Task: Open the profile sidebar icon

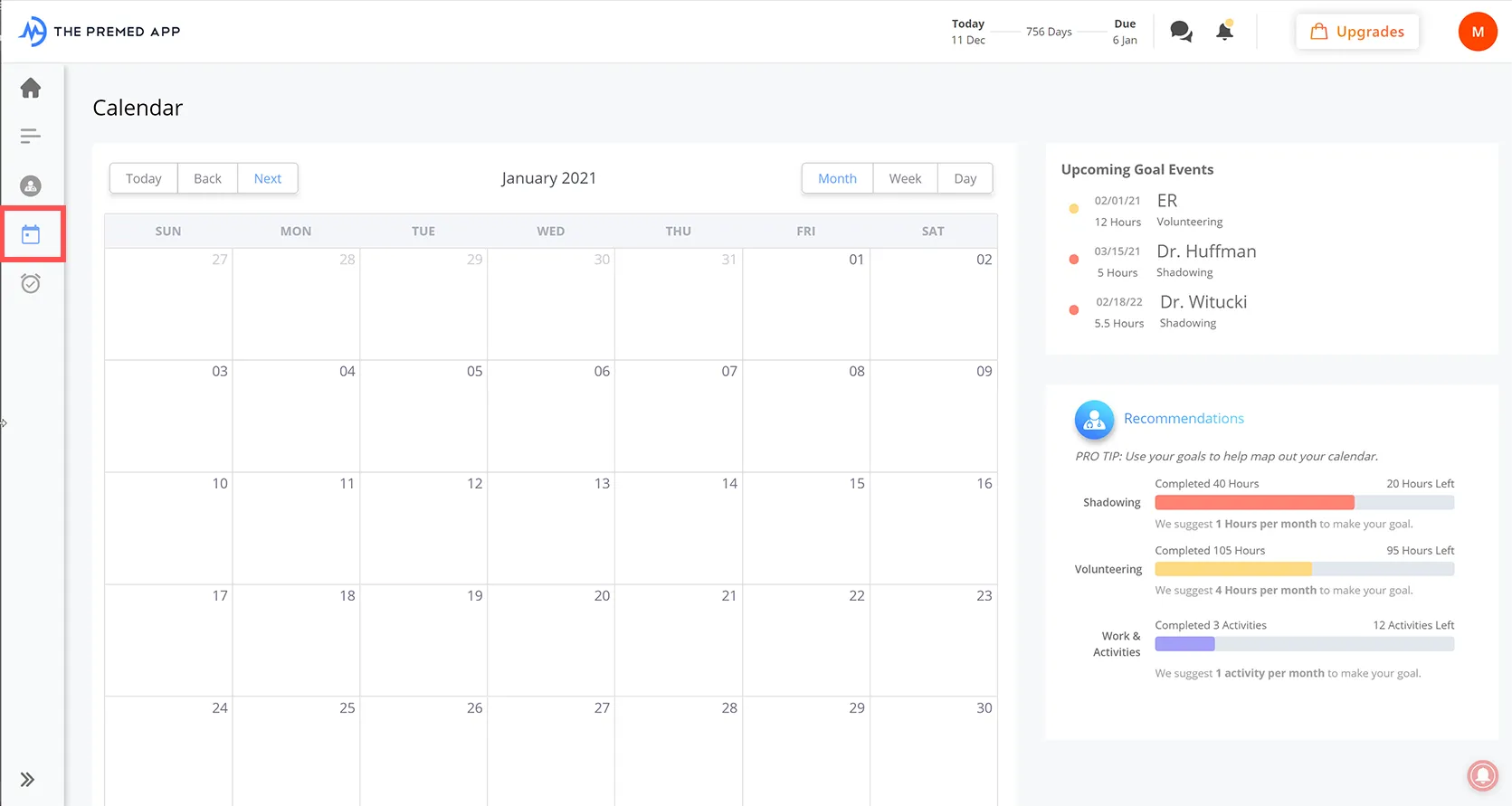Action: click(31, 186)
